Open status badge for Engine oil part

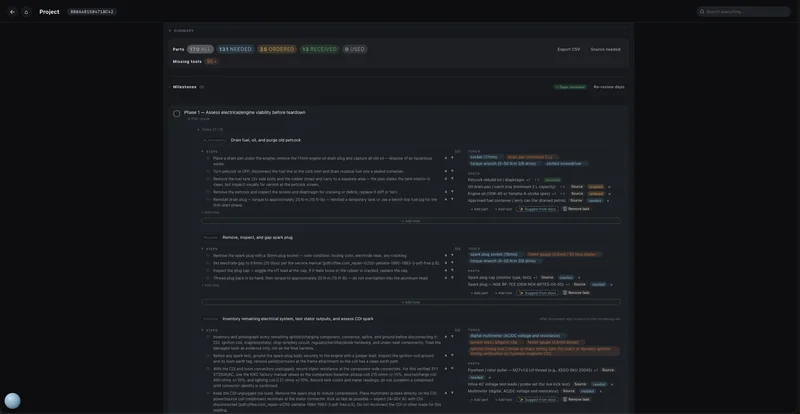[x=595, y=194]
